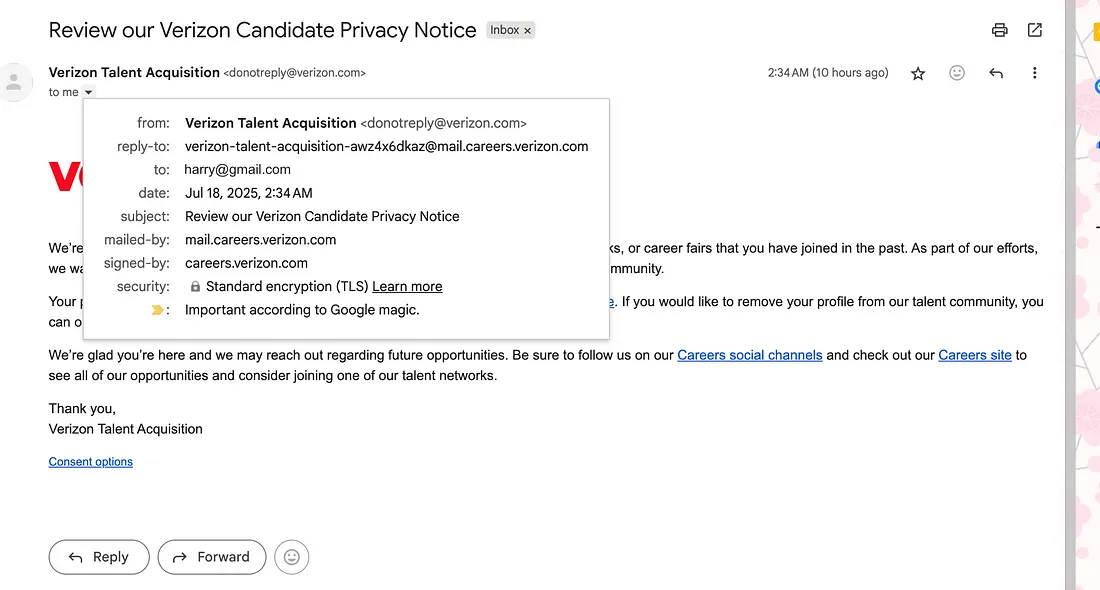Click the Reply button

pyautogui.click(x=99, y=557)
